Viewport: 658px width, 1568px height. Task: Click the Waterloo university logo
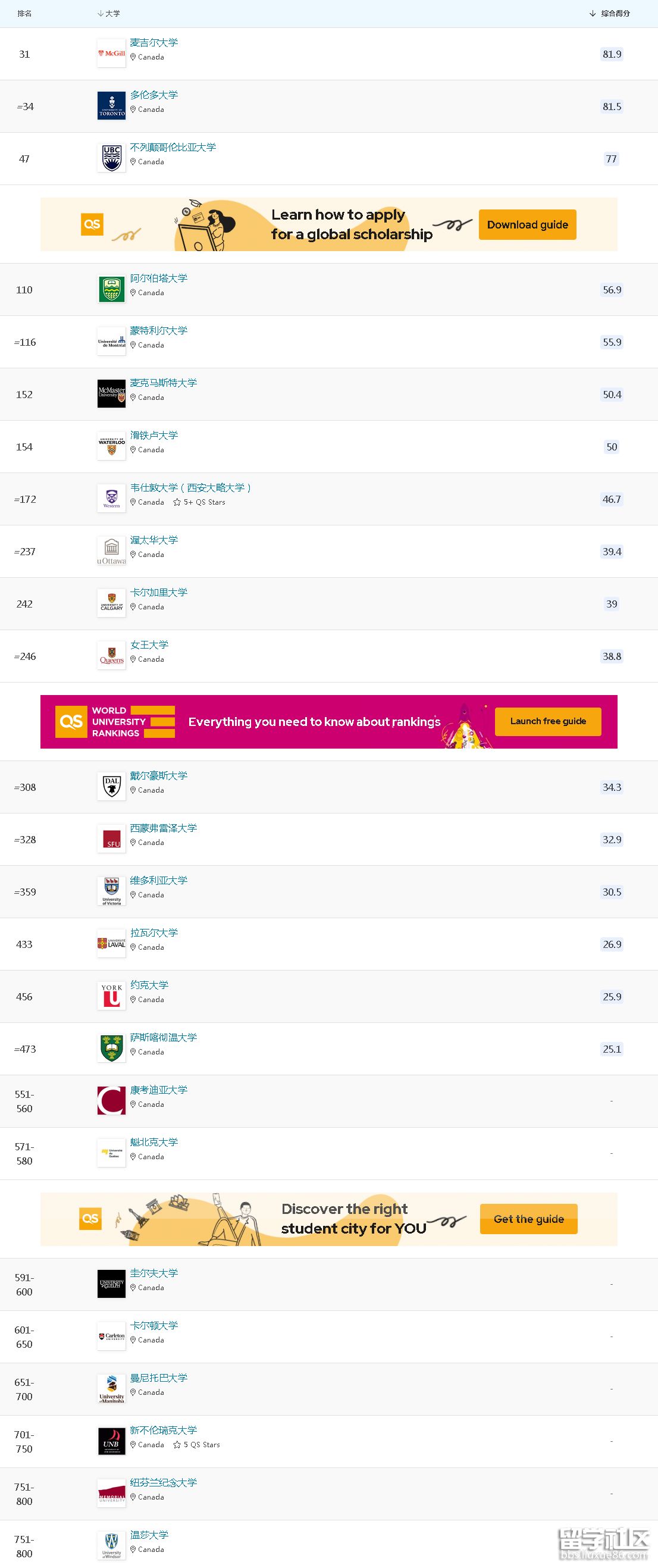pos(111,446)
